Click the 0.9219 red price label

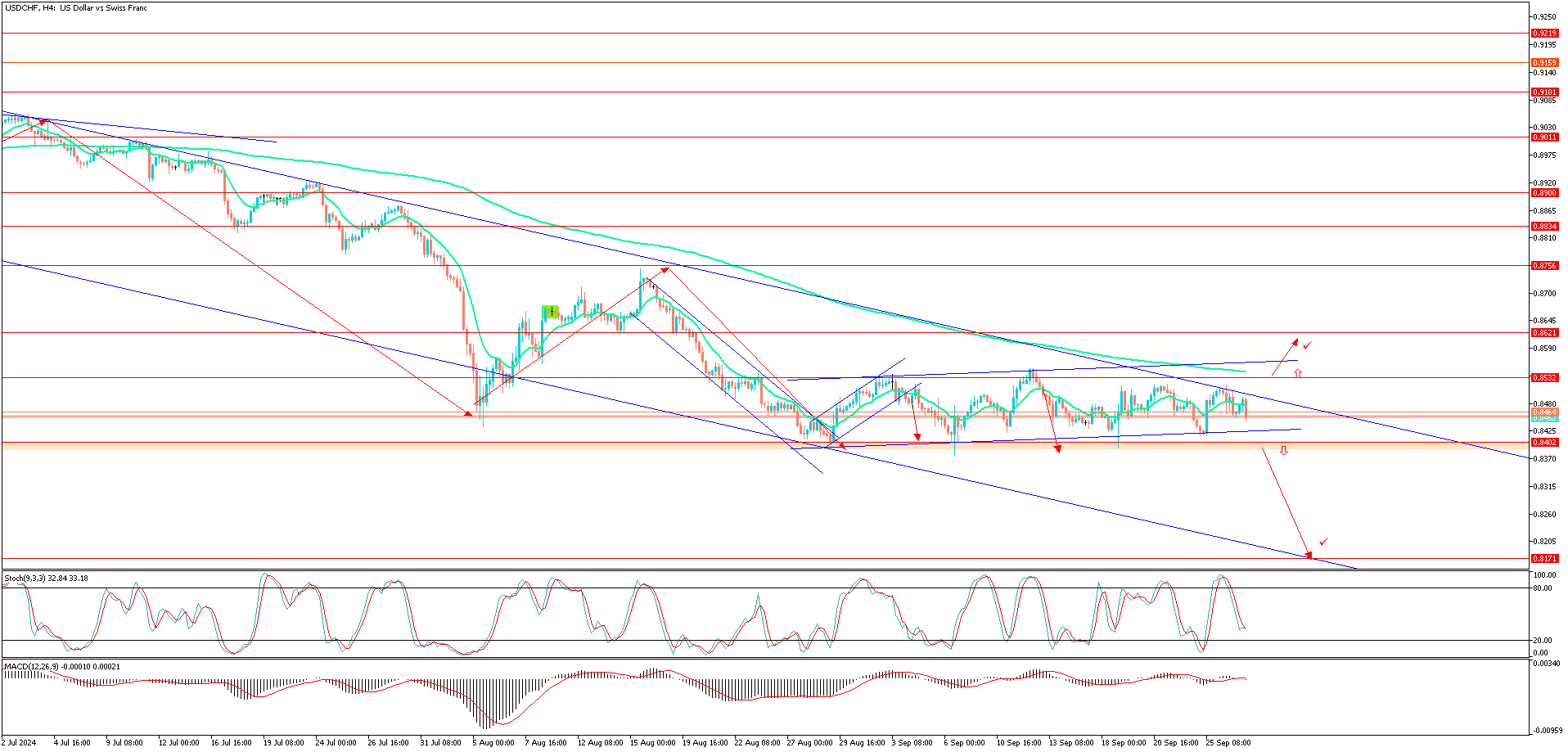(1544, 34)
